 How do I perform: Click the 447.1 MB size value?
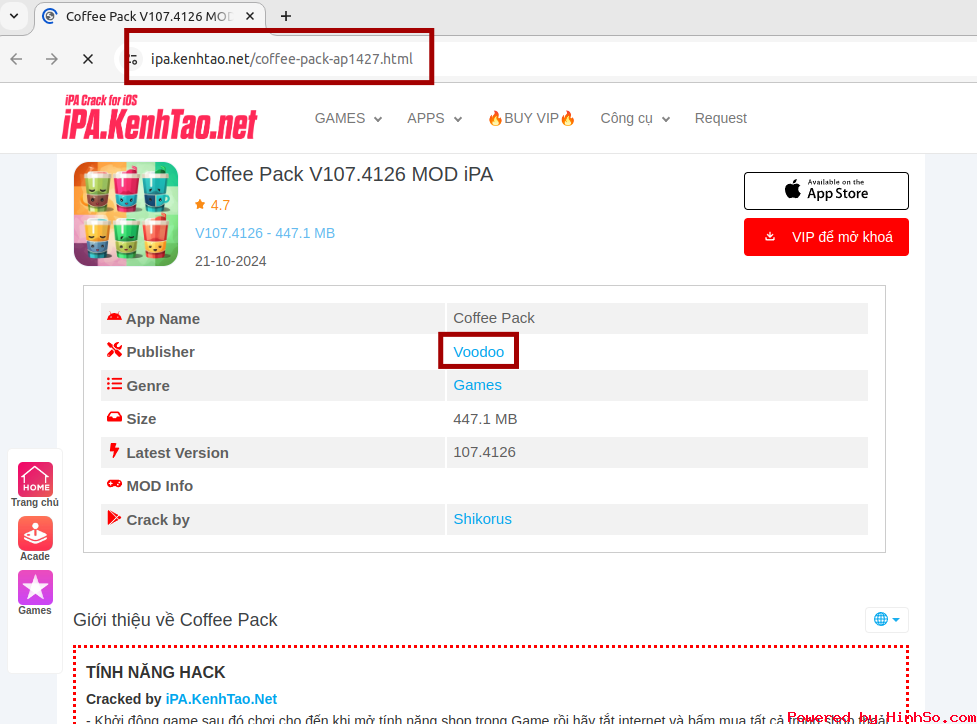tap(485, 419)
